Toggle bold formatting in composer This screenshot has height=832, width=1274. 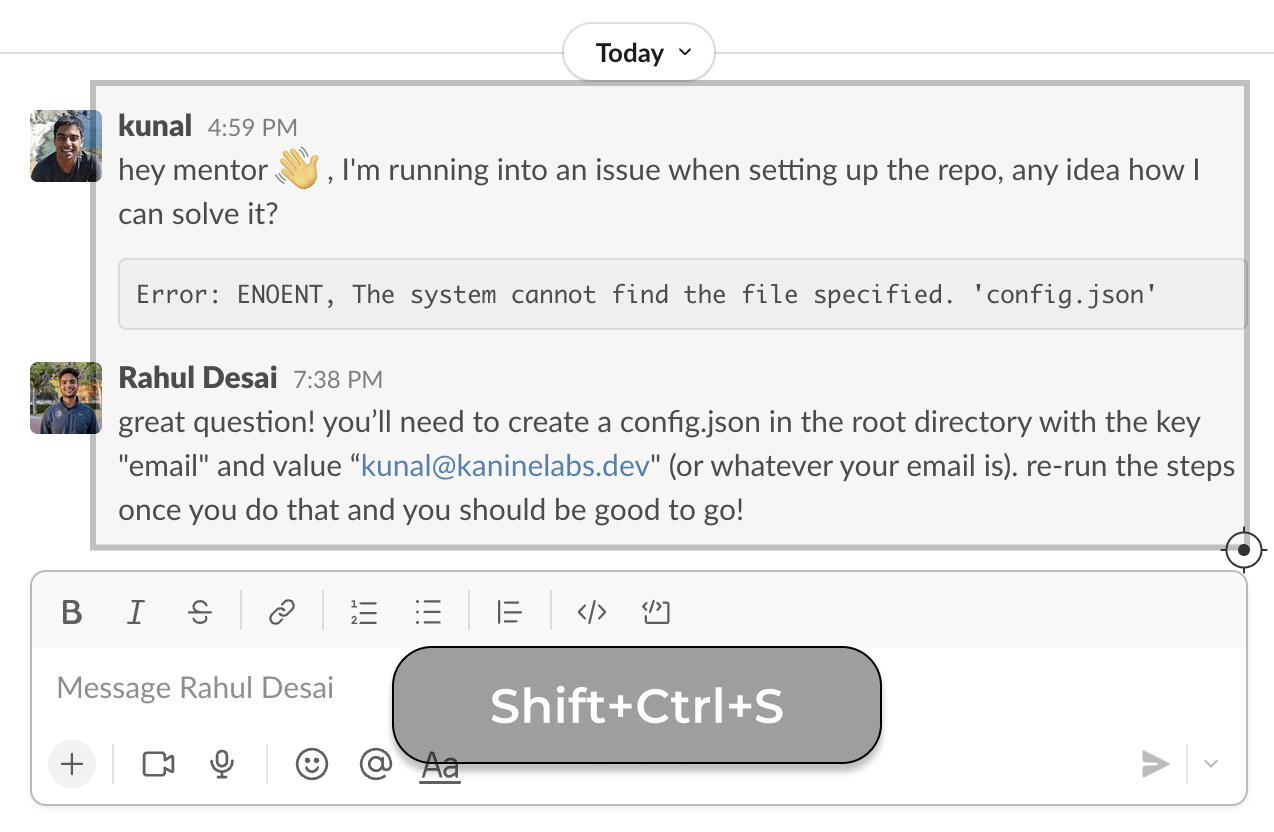(71, 612)
